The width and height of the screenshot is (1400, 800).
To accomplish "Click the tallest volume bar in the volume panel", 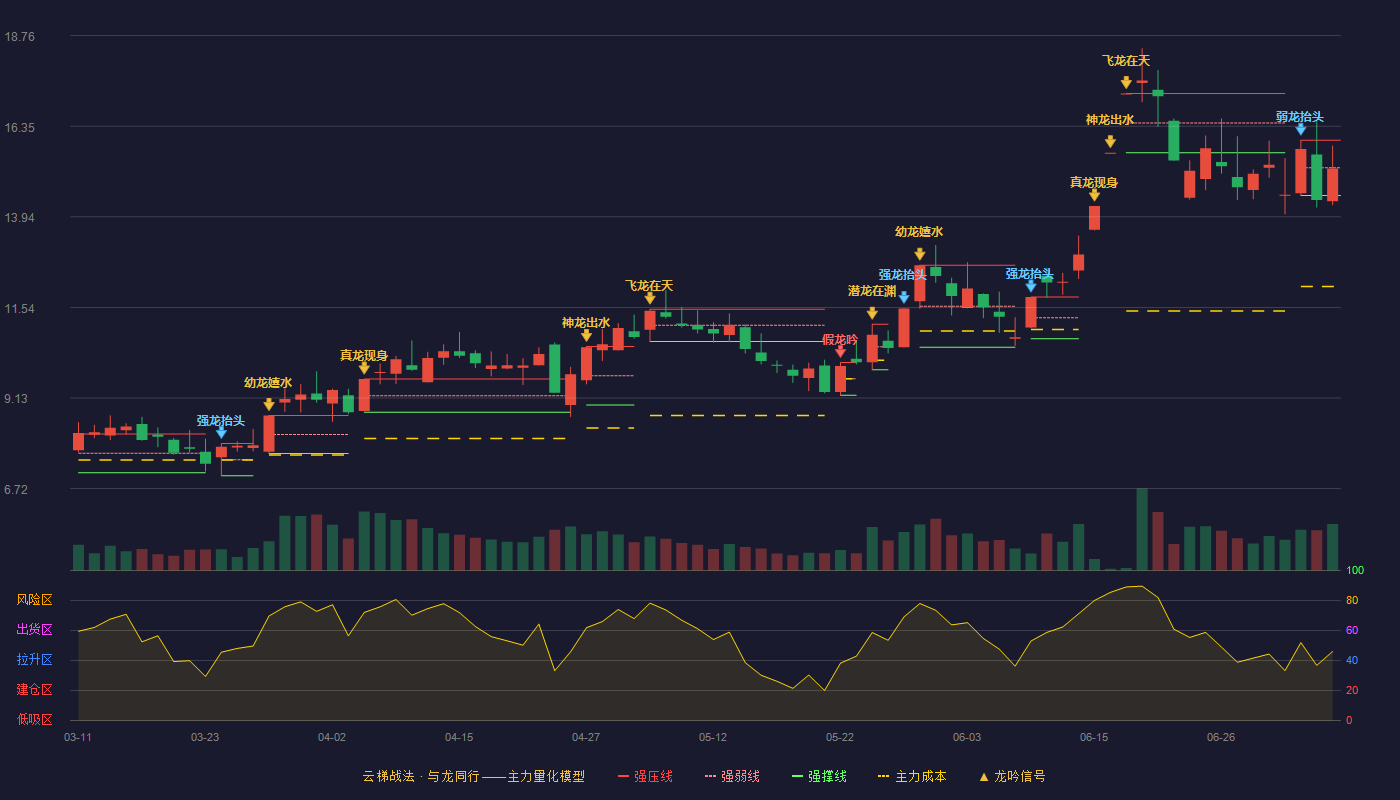I will click(1142, 530).
